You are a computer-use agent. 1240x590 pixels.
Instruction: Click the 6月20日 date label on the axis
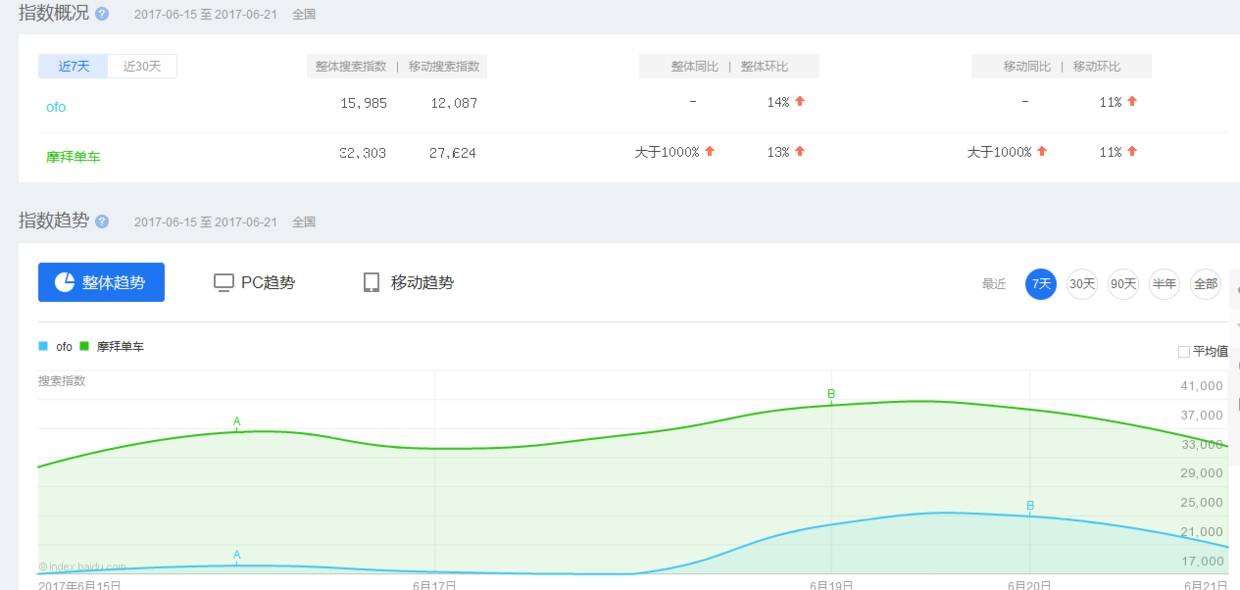click(1030, 584)
